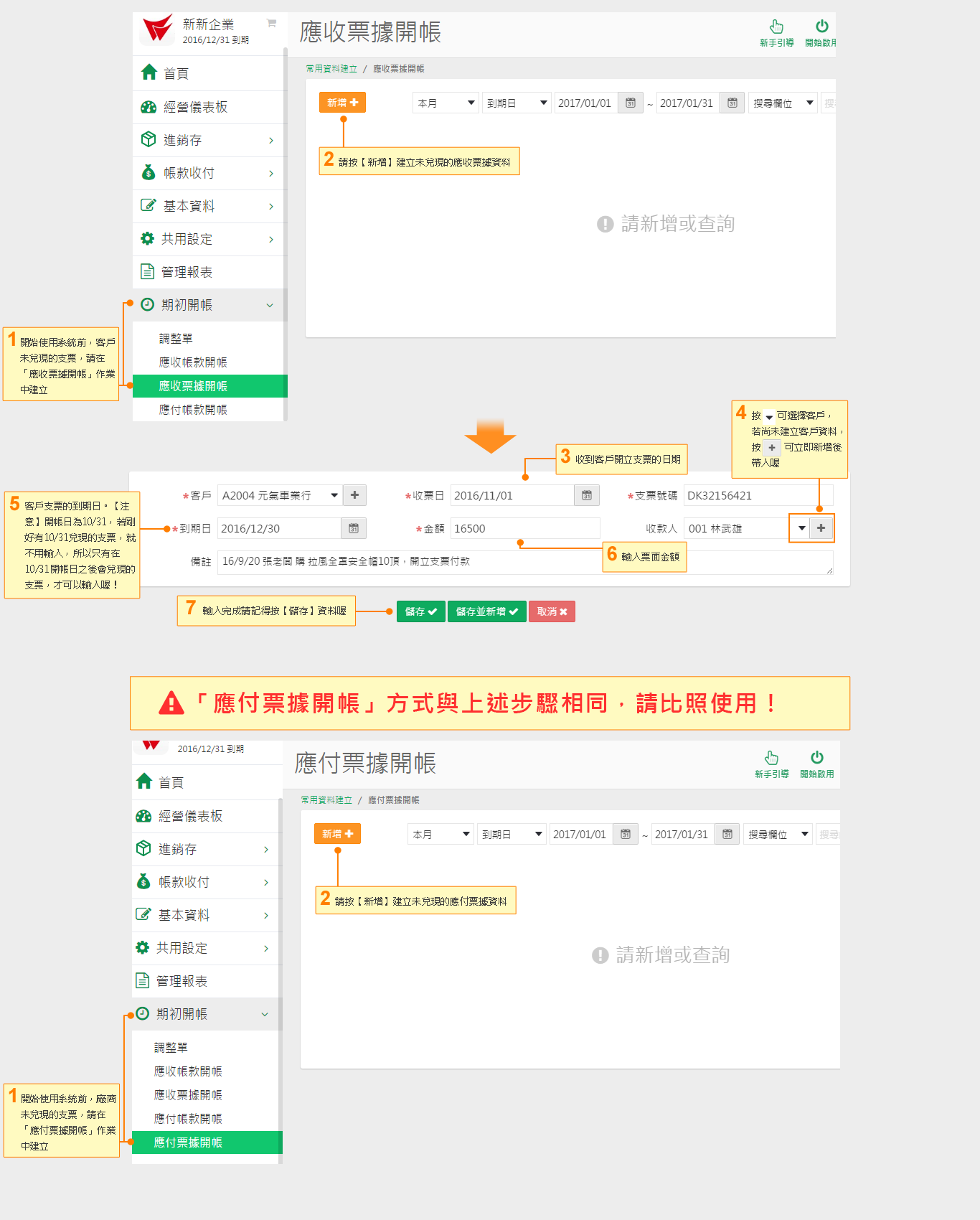Image resolution: width=980 pixels, height=1220 pixels.
Task: Open the 本月 period dropdown in top panel
Action: click(x=446, y=103)
